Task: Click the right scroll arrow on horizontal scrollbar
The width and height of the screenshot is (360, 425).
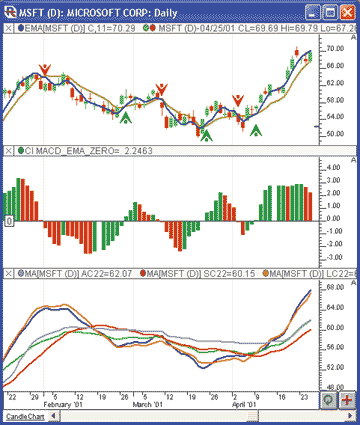Action: coord(350,416)
